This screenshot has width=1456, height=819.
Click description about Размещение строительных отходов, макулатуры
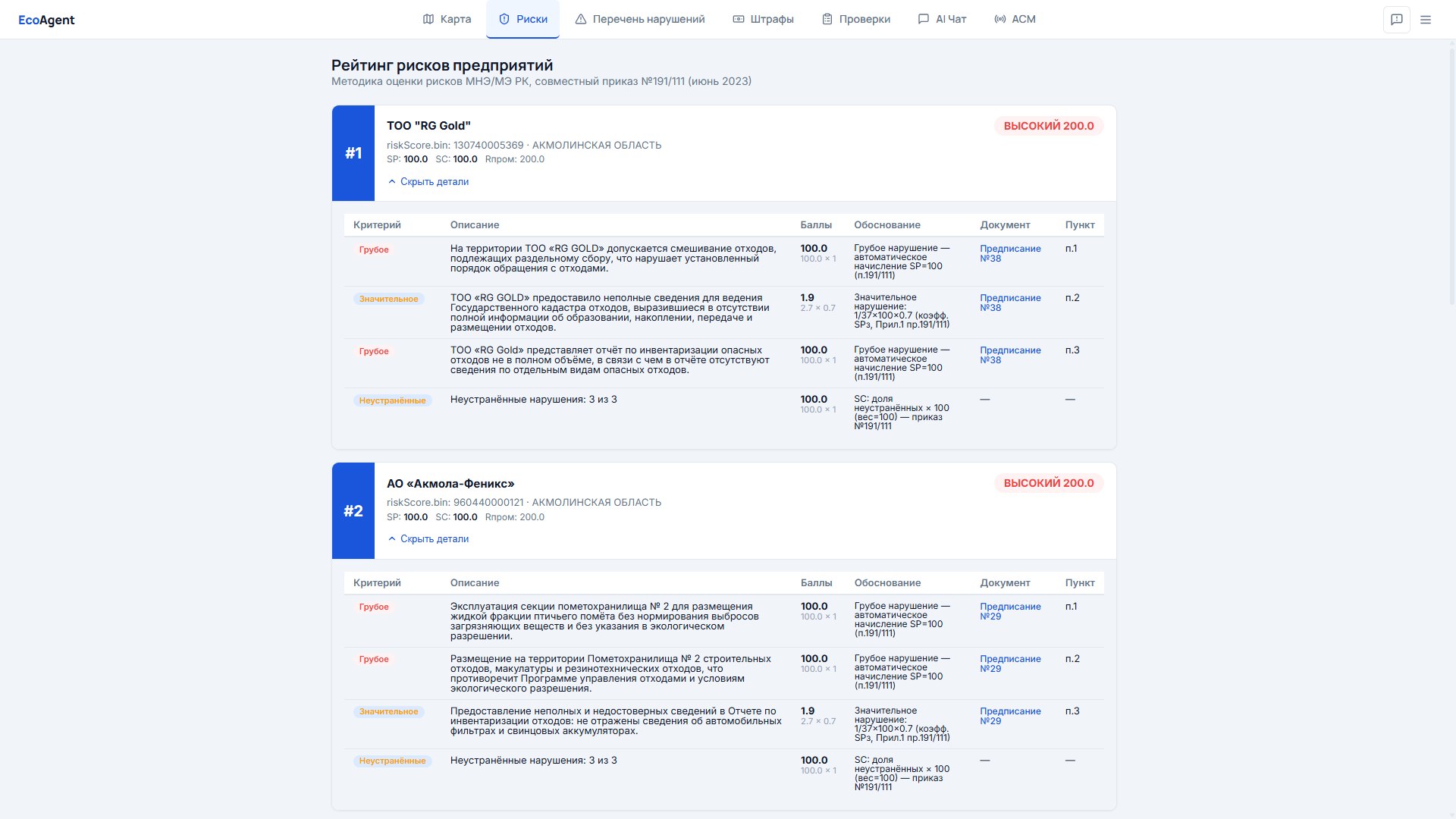[610, 673]
